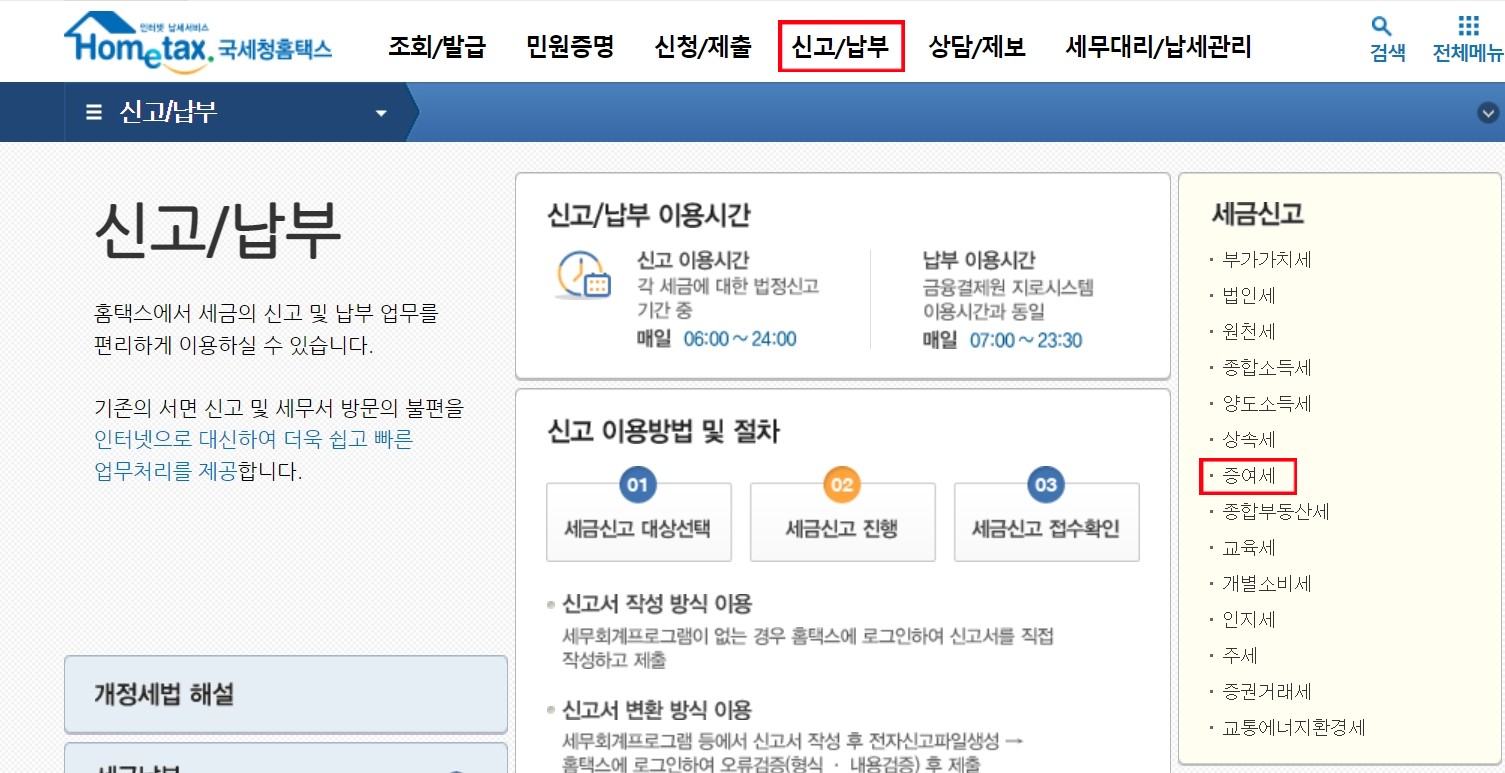
Task: Open the 민원증명 menu
Action: pyautogui.click(x=570, y=46)
